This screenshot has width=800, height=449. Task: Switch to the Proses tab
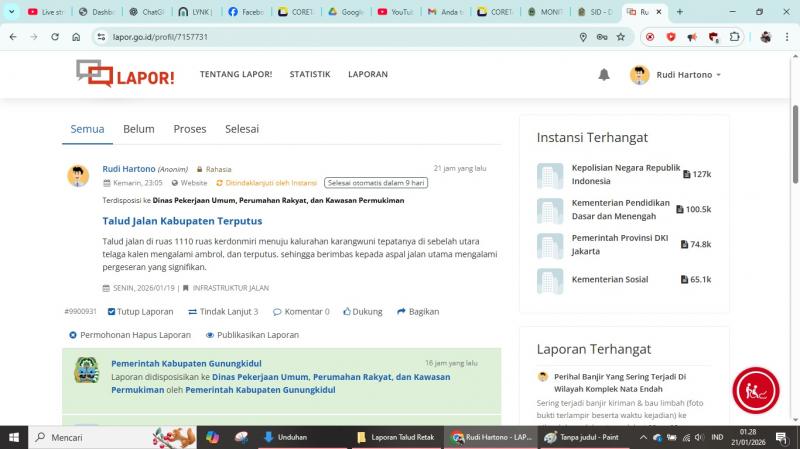click(x=189, y=129)
